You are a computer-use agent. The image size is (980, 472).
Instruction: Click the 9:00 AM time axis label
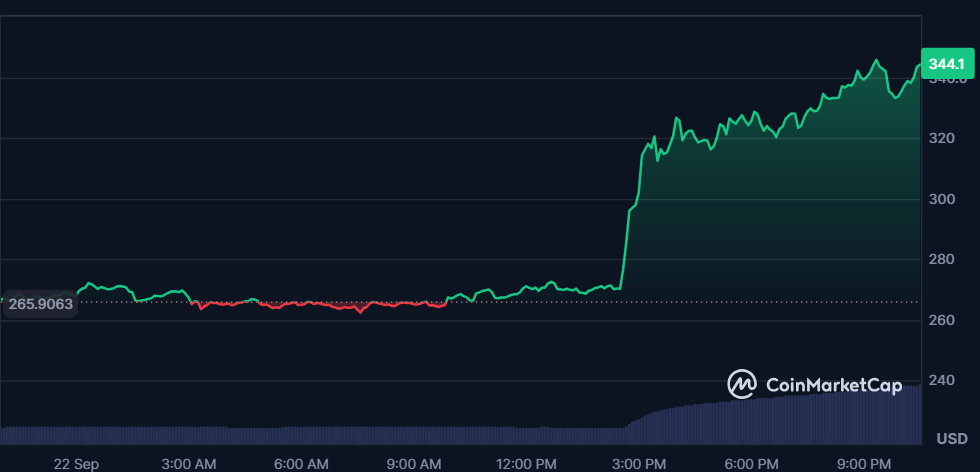tap(414, 464)
